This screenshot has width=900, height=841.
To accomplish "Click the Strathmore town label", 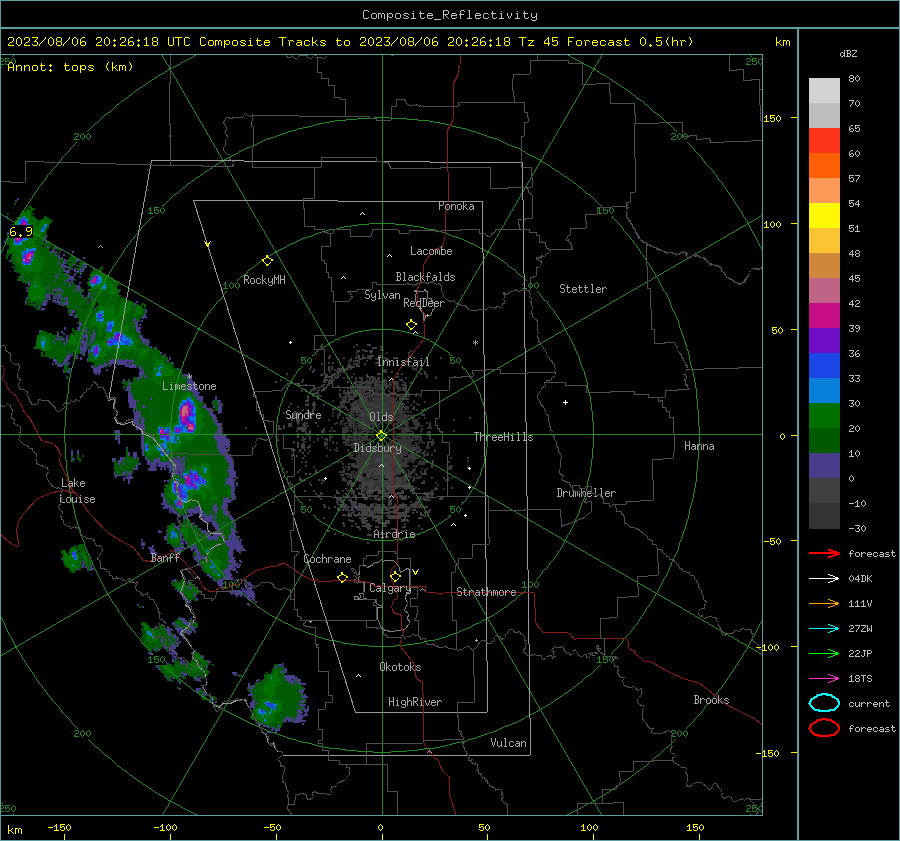I will click(x=486, y=592).
